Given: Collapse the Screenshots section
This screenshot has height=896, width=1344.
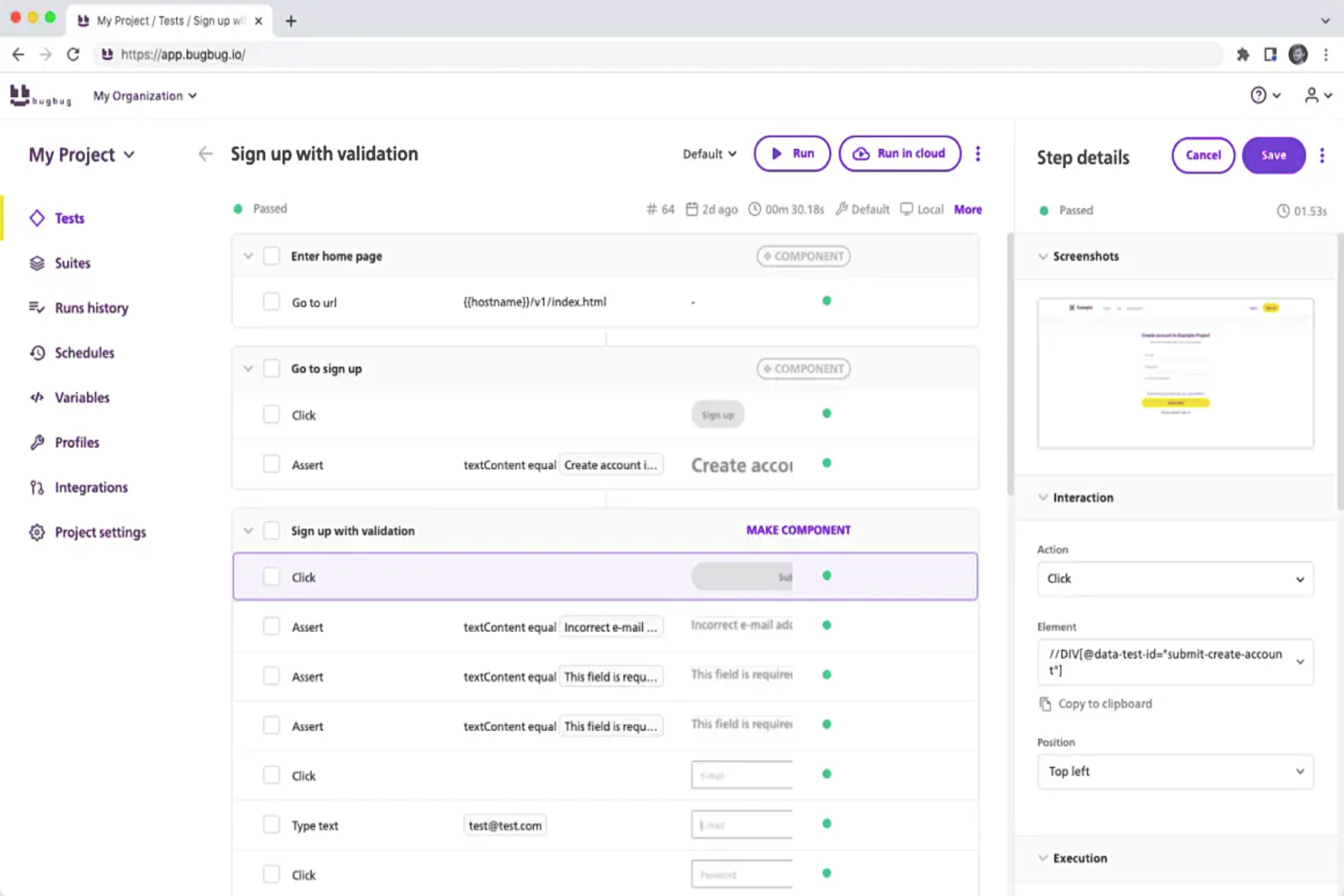Looking at the screenshot, I should point(1043,257).
